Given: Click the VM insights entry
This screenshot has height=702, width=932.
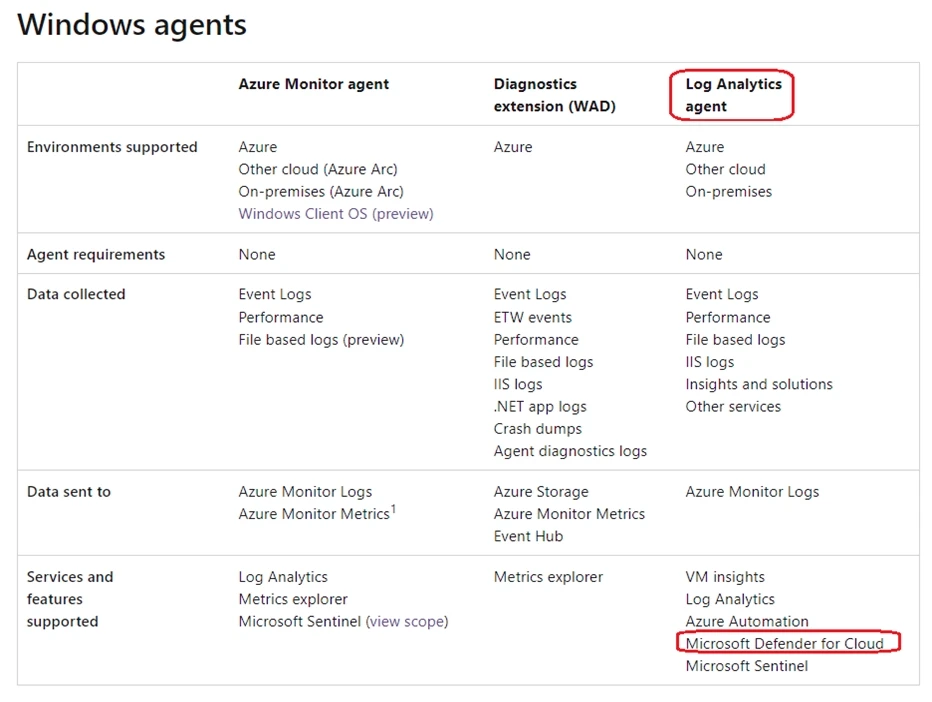Looking at the screenshot, I should 725,577.
